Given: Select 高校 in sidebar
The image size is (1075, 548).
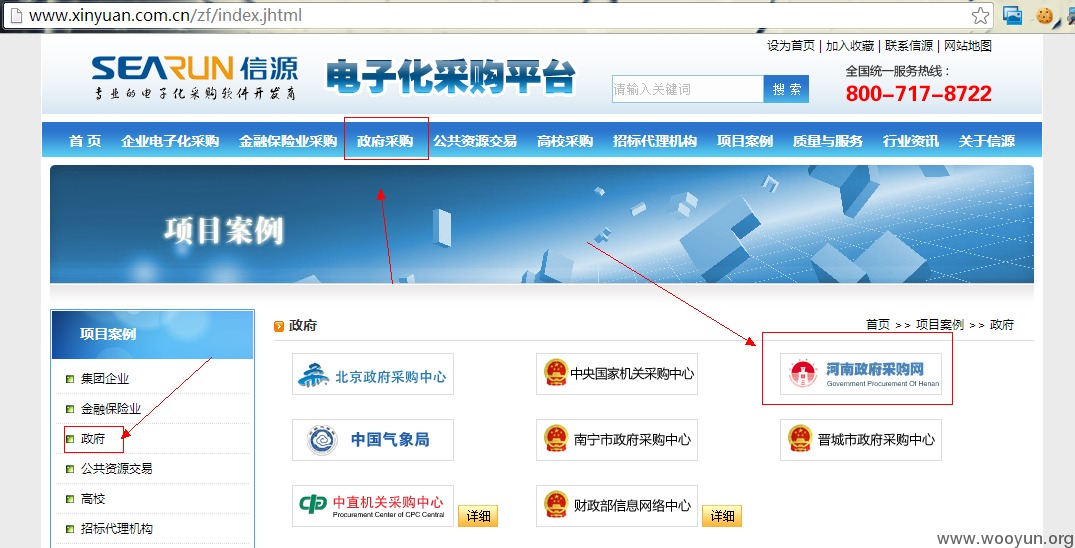Looking at the screenshot, I should pos(93,499).
